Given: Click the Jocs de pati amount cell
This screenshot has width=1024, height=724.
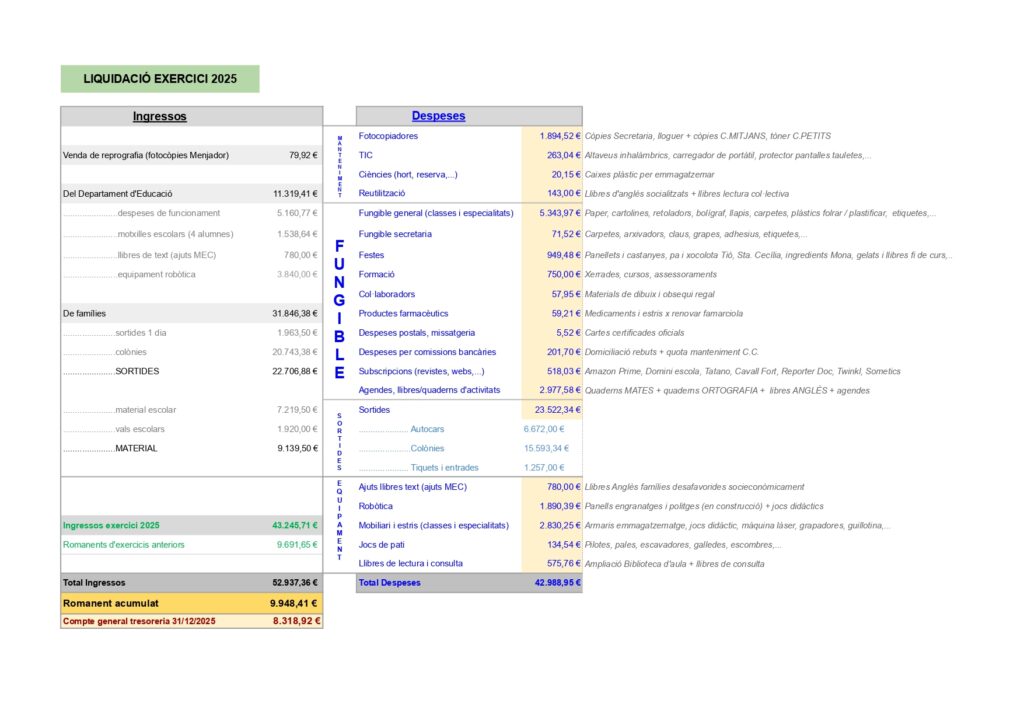Looking at the screenshot, I should pos(559,545).
